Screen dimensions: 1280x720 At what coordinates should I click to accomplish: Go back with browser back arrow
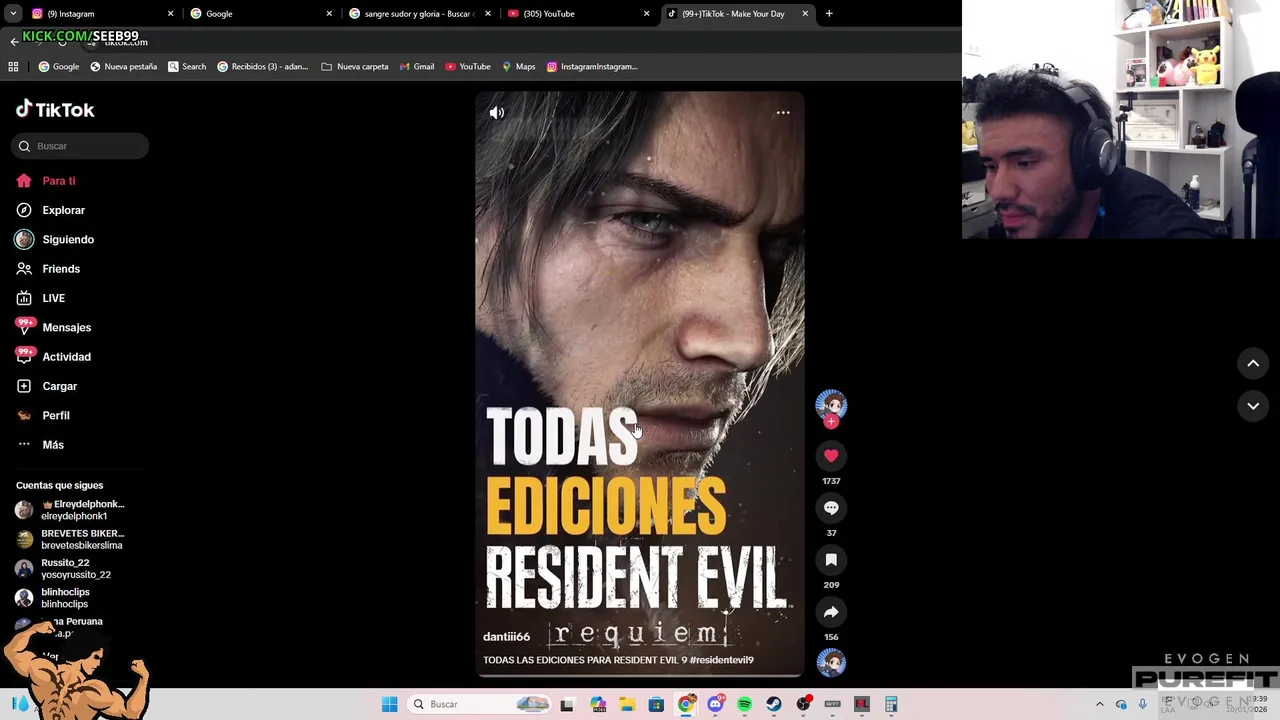pyautogui.click(x=14, y=42)
